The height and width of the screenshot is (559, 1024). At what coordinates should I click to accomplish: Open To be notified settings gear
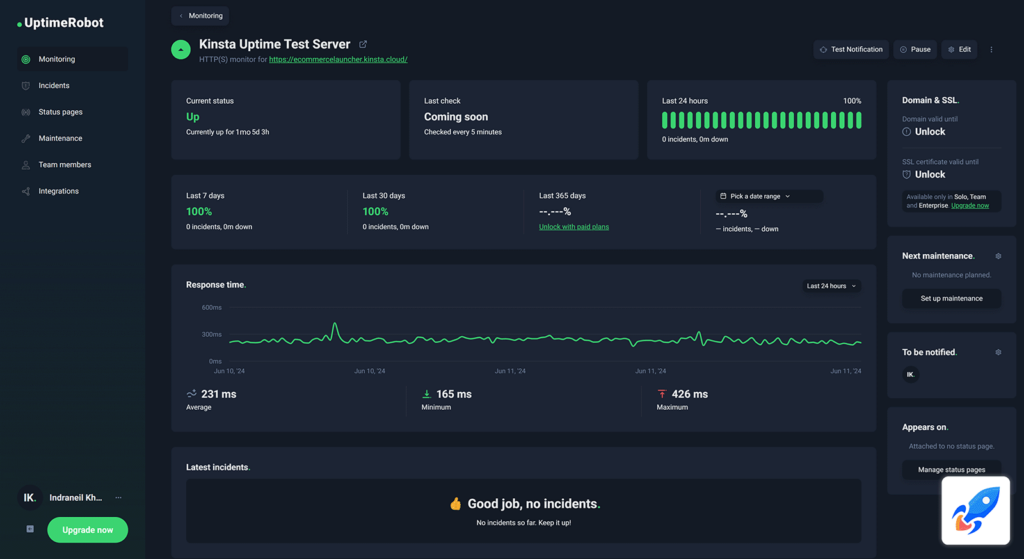coord(998,353)
